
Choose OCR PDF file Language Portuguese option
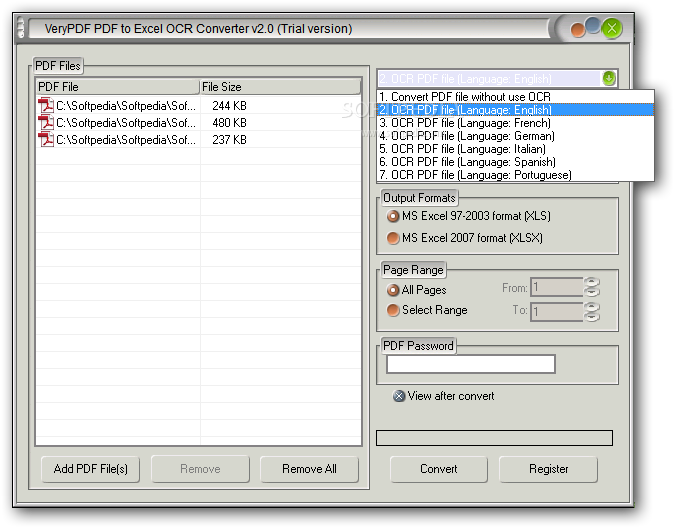tap(515, 175)
